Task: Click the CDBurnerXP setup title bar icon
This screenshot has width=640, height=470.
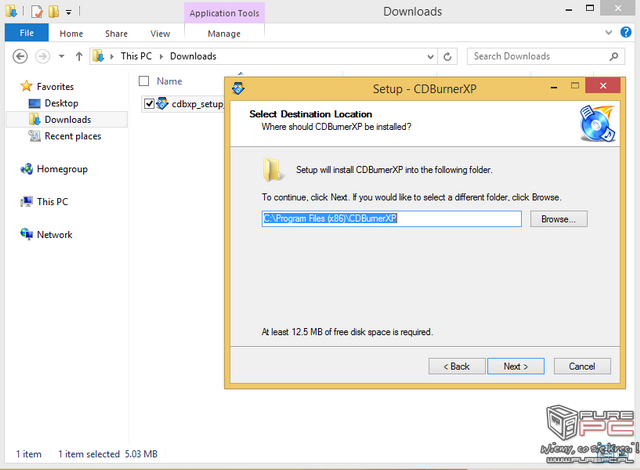Action: [238, 88]
